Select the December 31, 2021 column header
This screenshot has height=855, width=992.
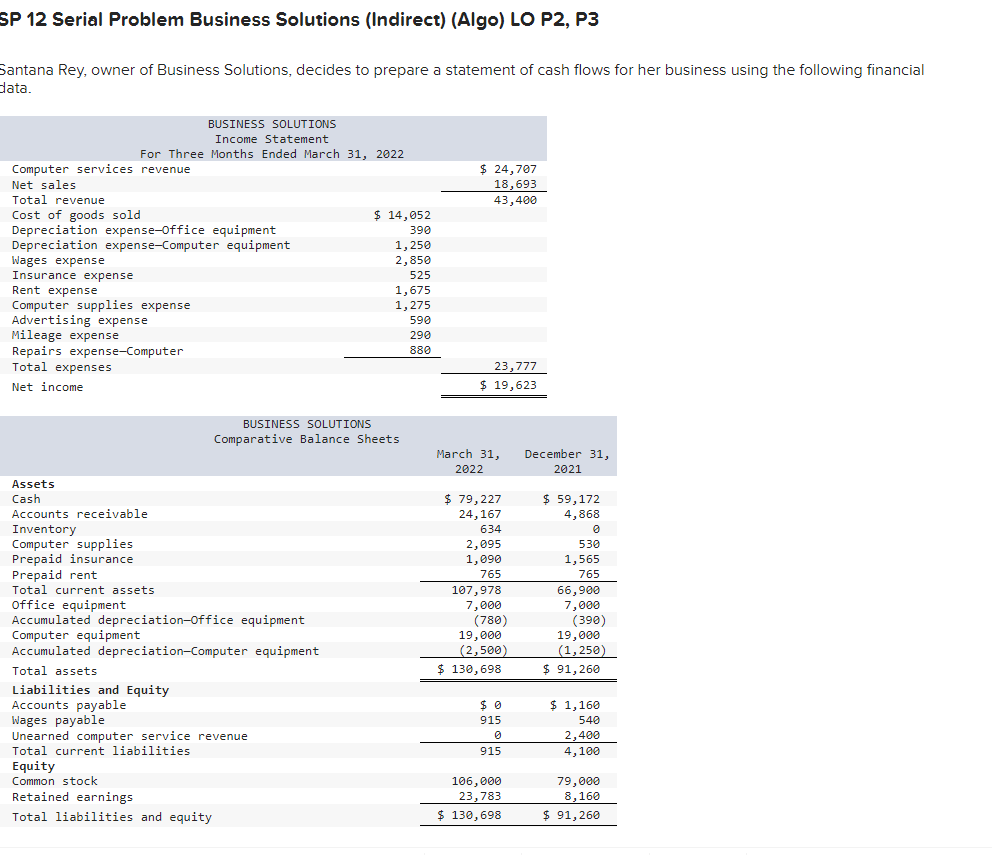pos(567,461)
